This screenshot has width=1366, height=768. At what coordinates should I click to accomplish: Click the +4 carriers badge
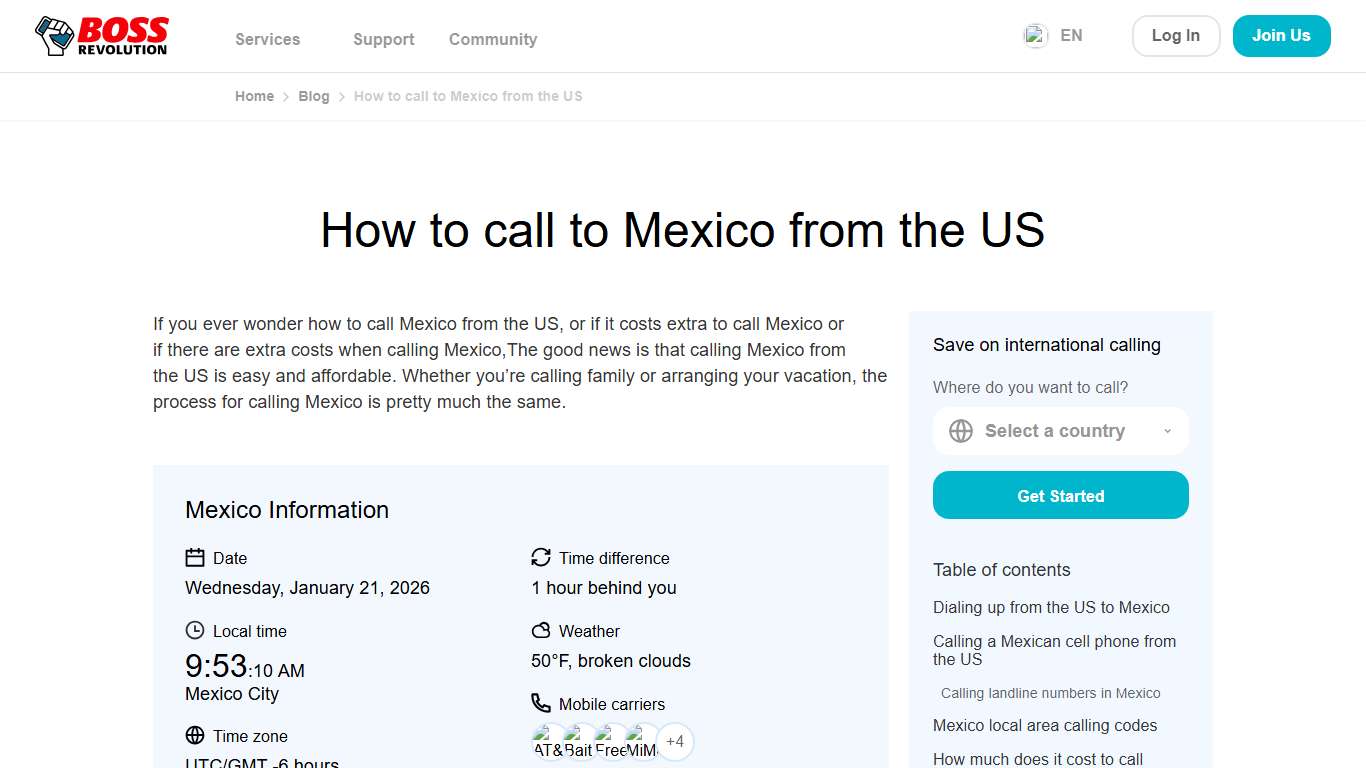pos(675,741)
